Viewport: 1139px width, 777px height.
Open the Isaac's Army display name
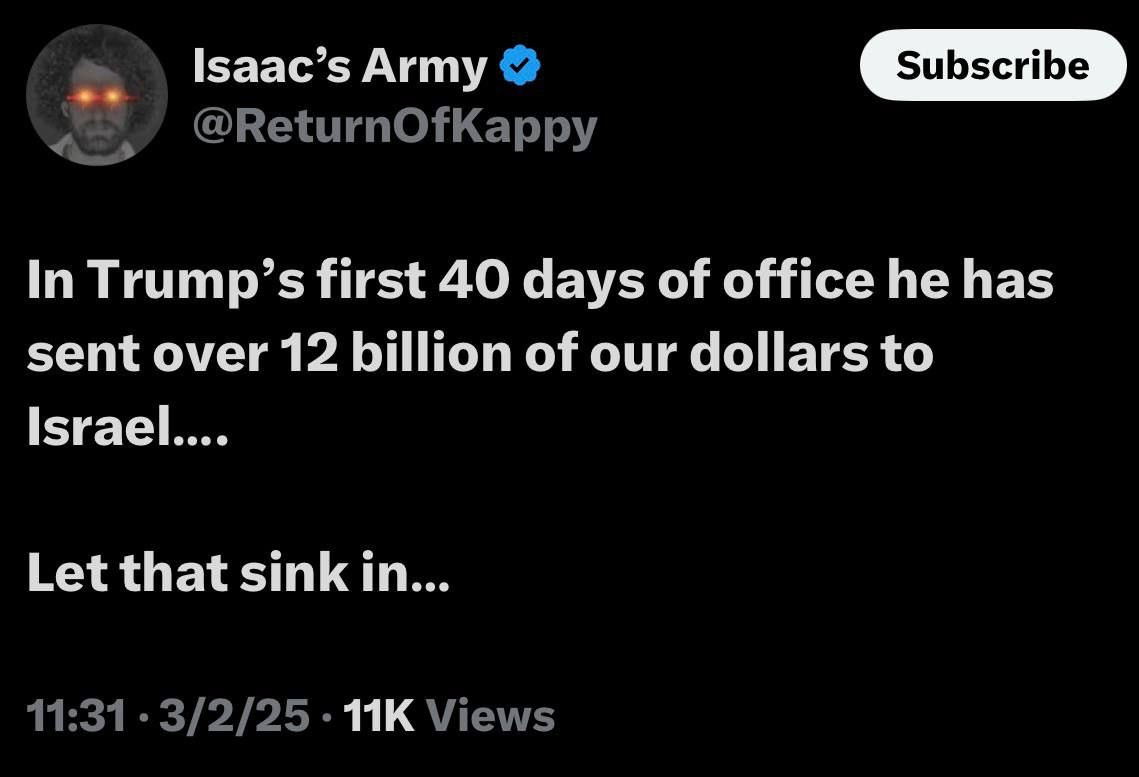[339, 68]
